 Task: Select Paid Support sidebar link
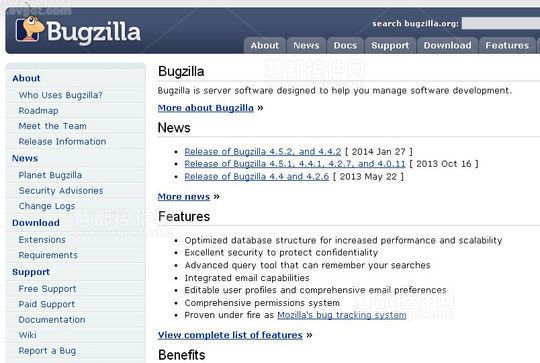point(47,304)
